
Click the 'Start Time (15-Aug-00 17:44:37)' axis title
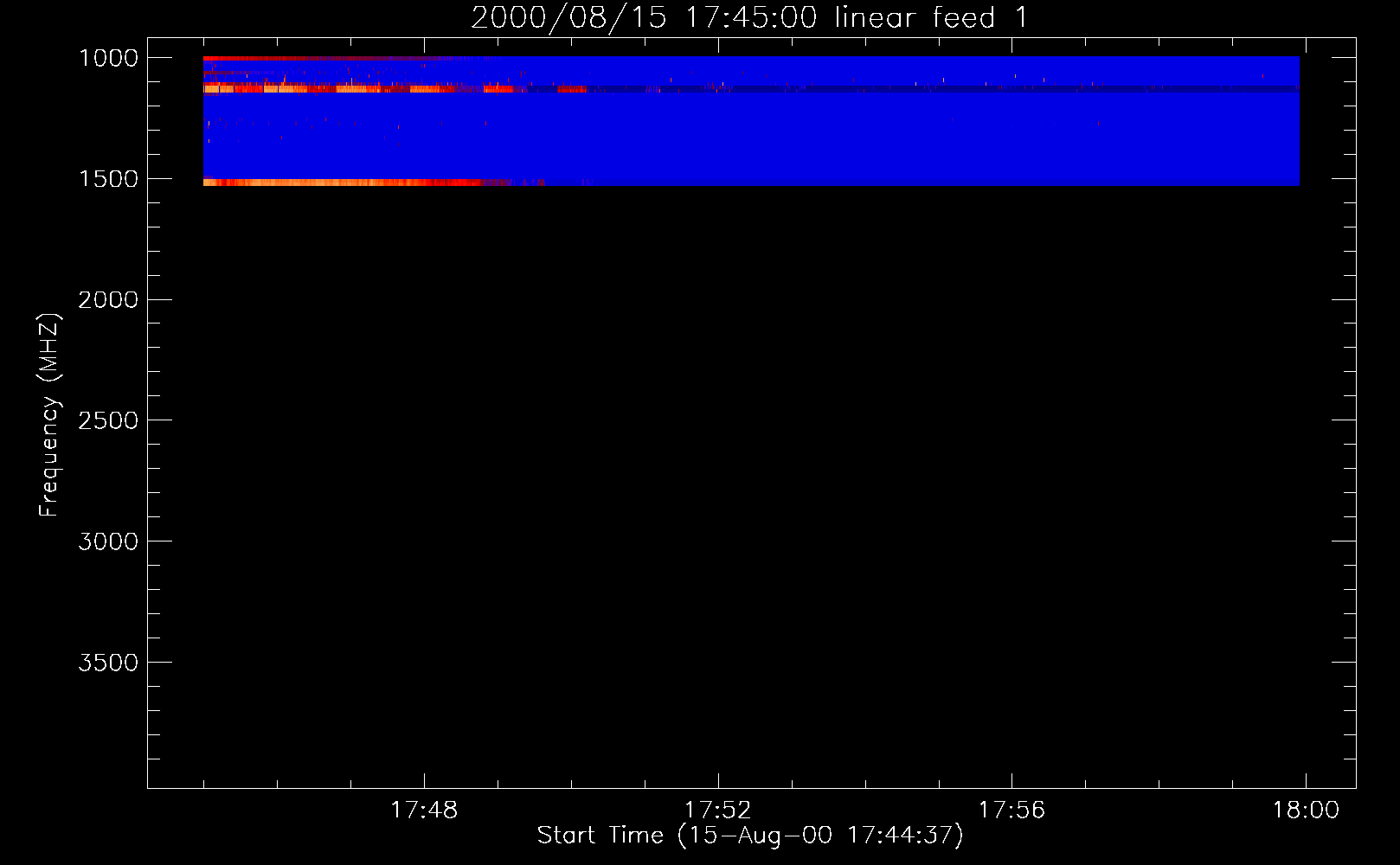click(x=750, y=836)
